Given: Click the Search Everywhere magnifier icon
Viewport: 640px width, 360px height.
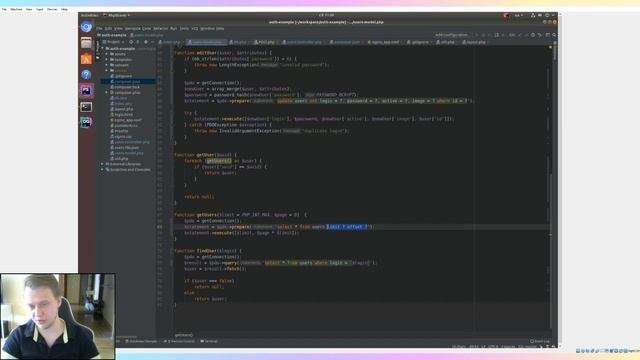Looking at the screenshot, I should (x=554, y=35).
